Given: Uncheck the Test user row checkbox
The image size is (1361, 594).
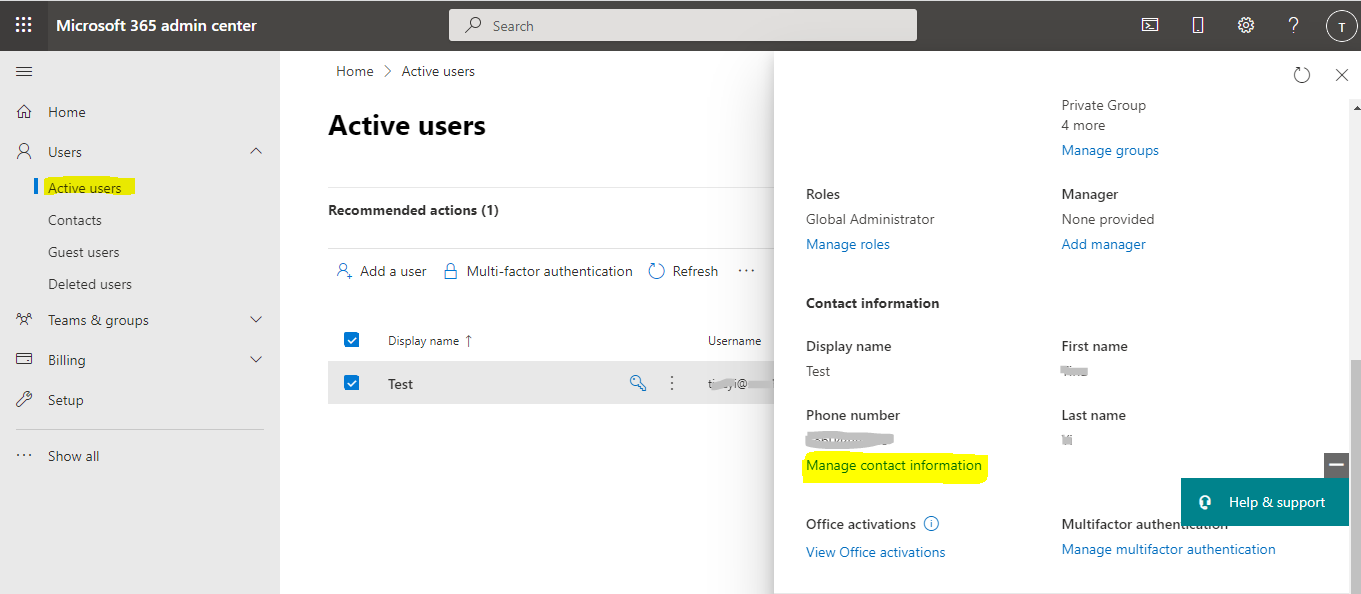Looking at the screenshot, I should (352, 382).
